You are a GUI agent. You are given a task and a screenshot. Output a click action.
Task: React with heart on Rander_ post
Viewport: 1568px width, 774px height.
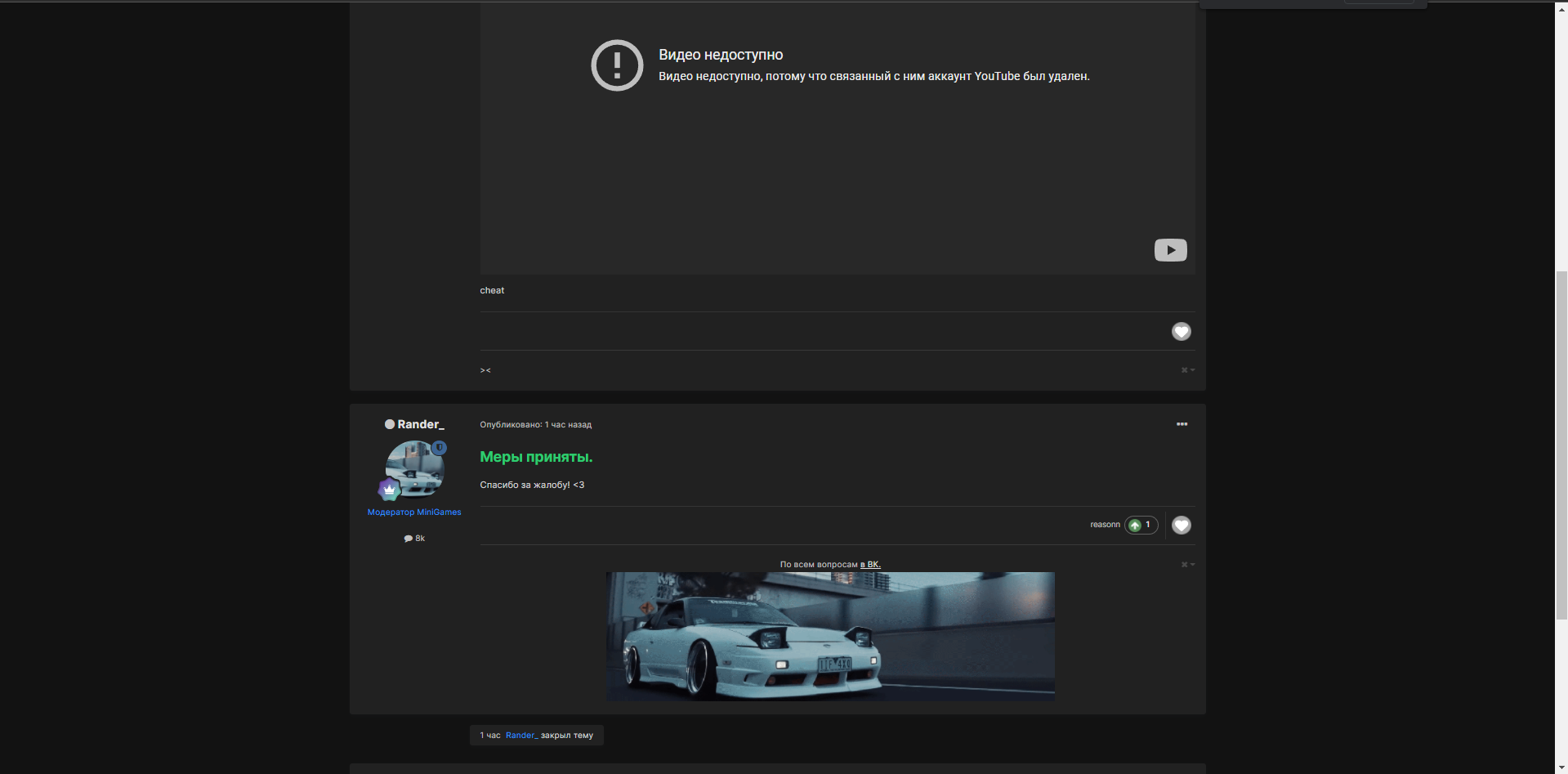(x=1181, y=525)
